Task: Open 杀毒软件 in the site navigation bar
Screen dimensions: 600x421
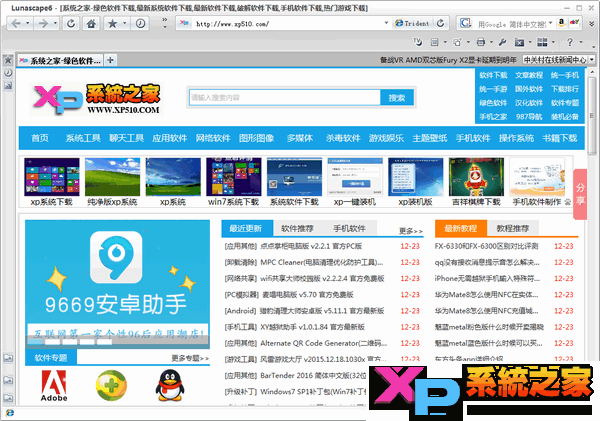Action: (343, 138)
